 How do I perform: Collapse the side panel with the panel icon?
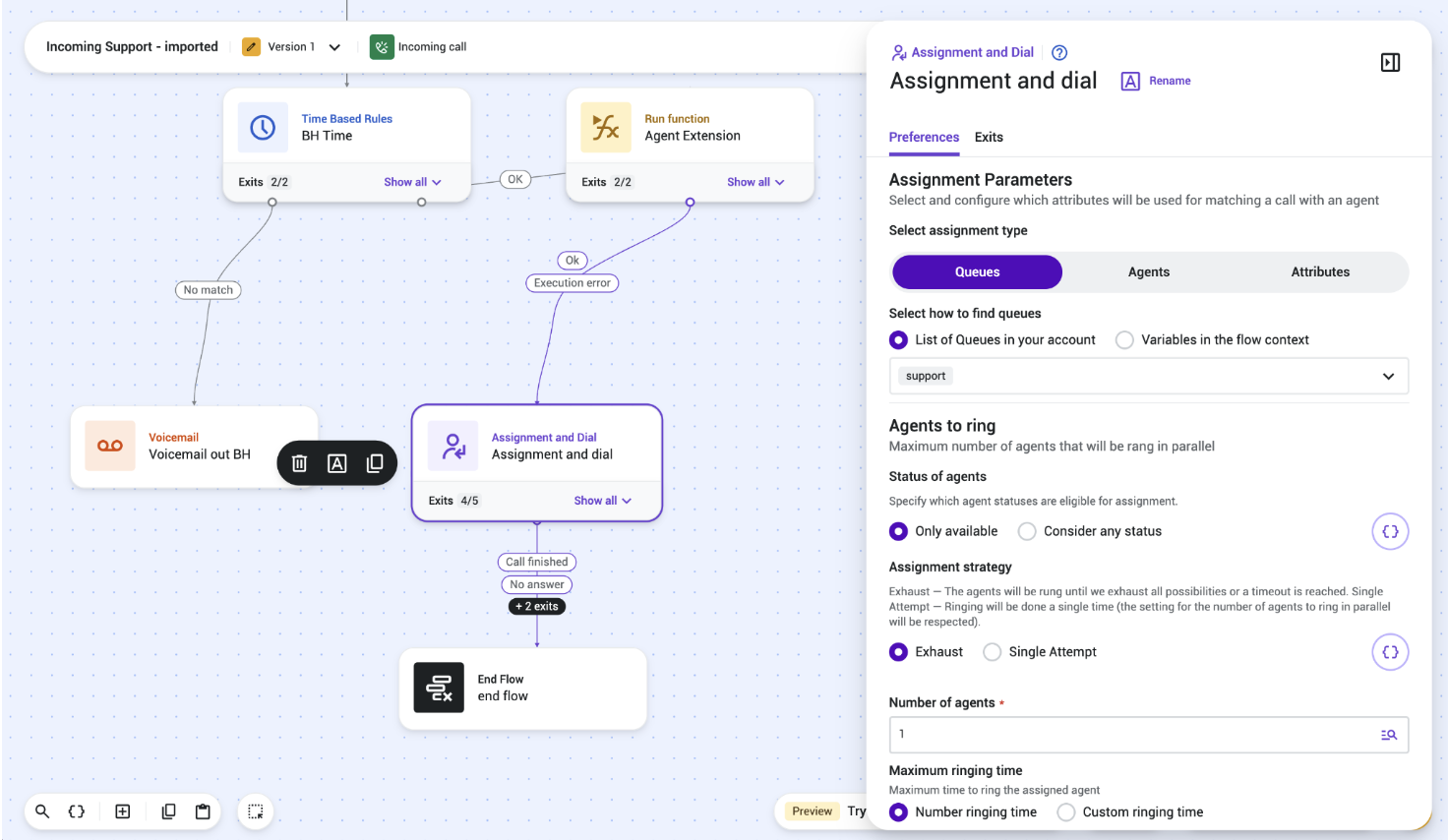click(x=1390, y=63)
